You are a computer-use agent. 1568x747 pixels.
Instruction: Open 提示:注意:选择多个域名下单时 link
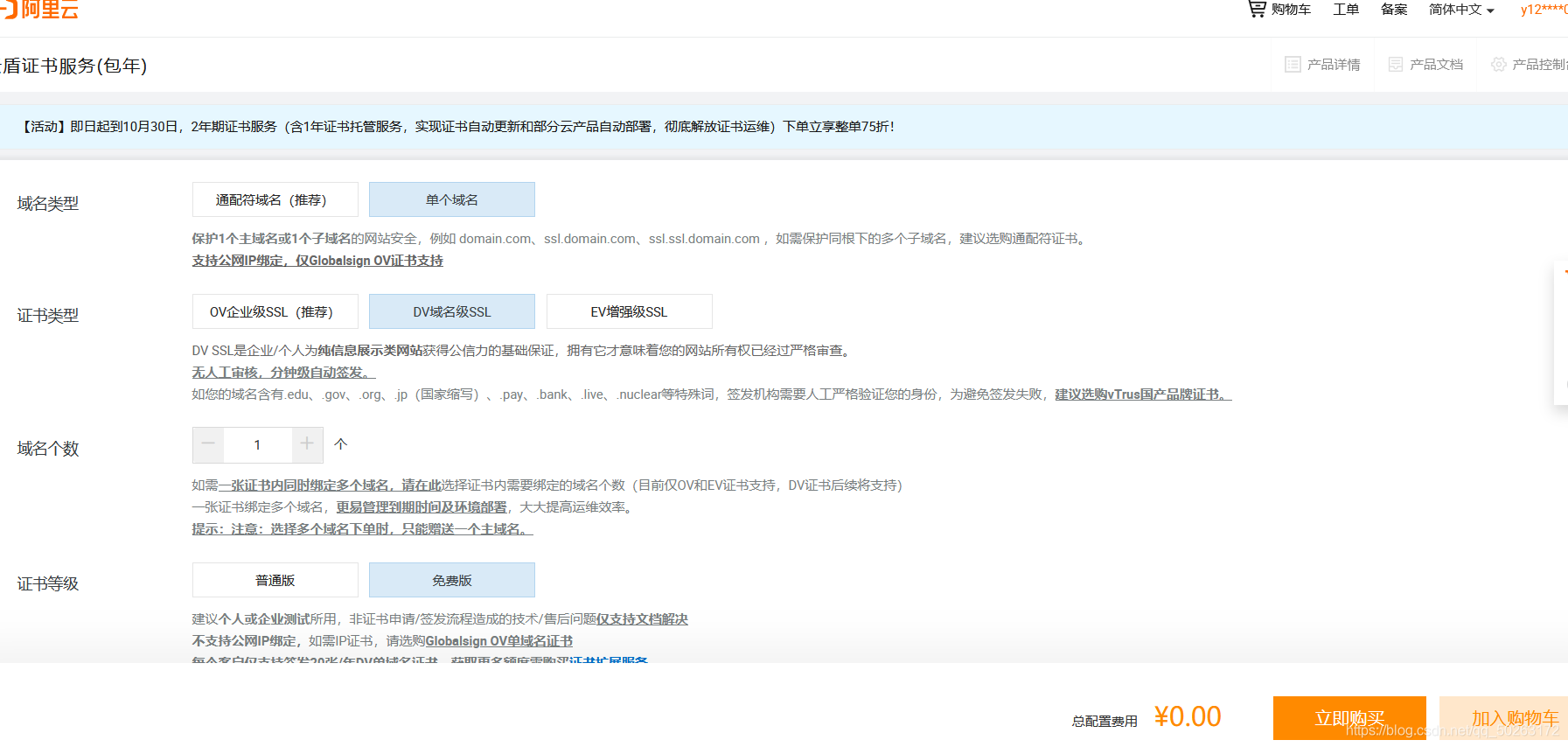[362, 528]
